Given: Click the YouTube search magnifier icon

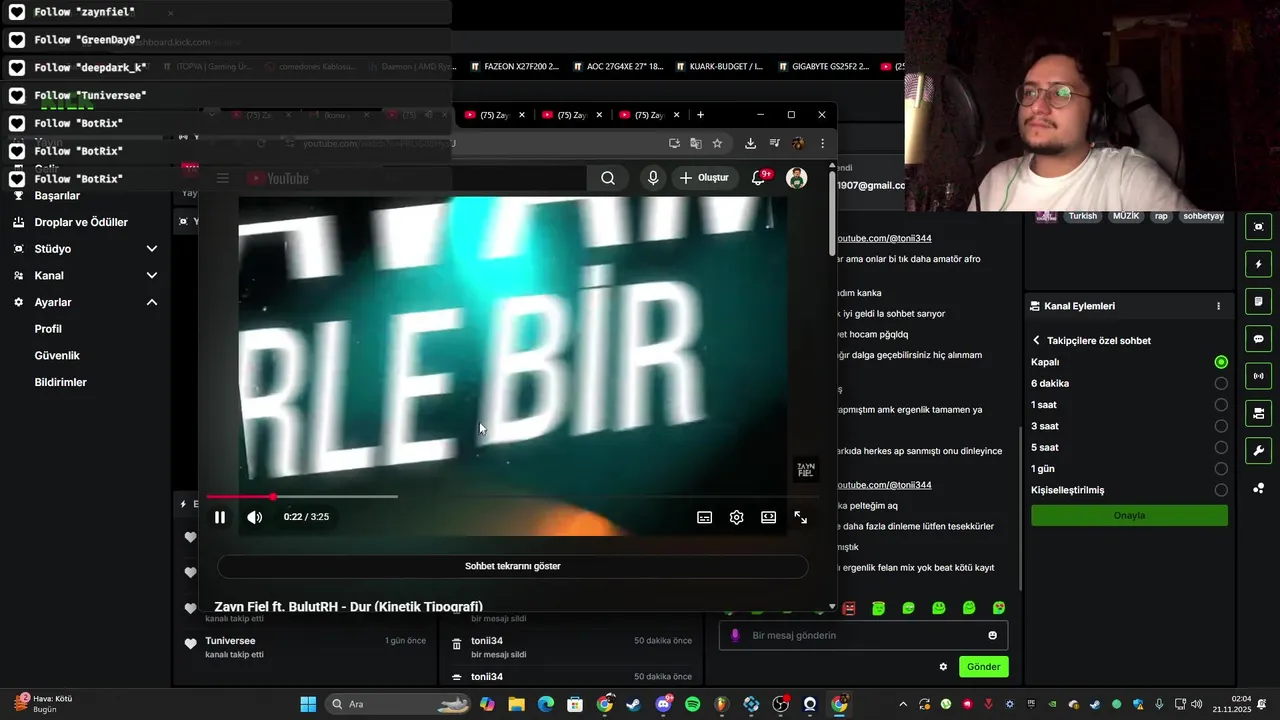Looking at the screenshot, I should click(x=608, y=178).
